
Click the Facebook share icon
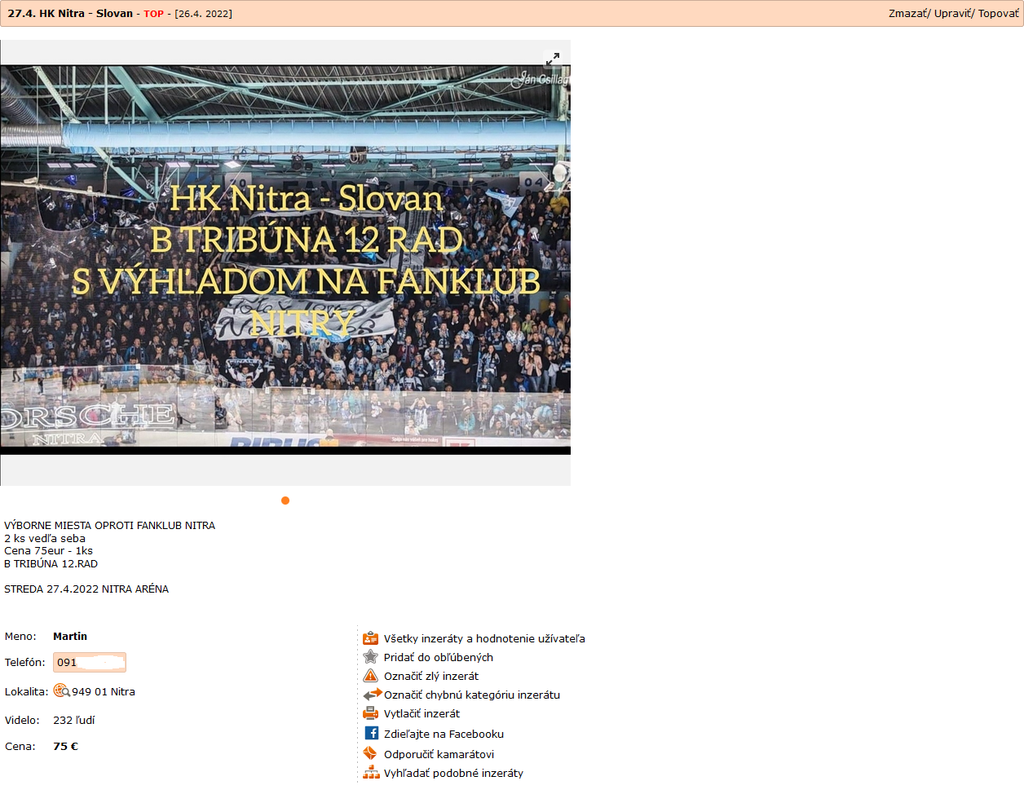pos(370,734)
